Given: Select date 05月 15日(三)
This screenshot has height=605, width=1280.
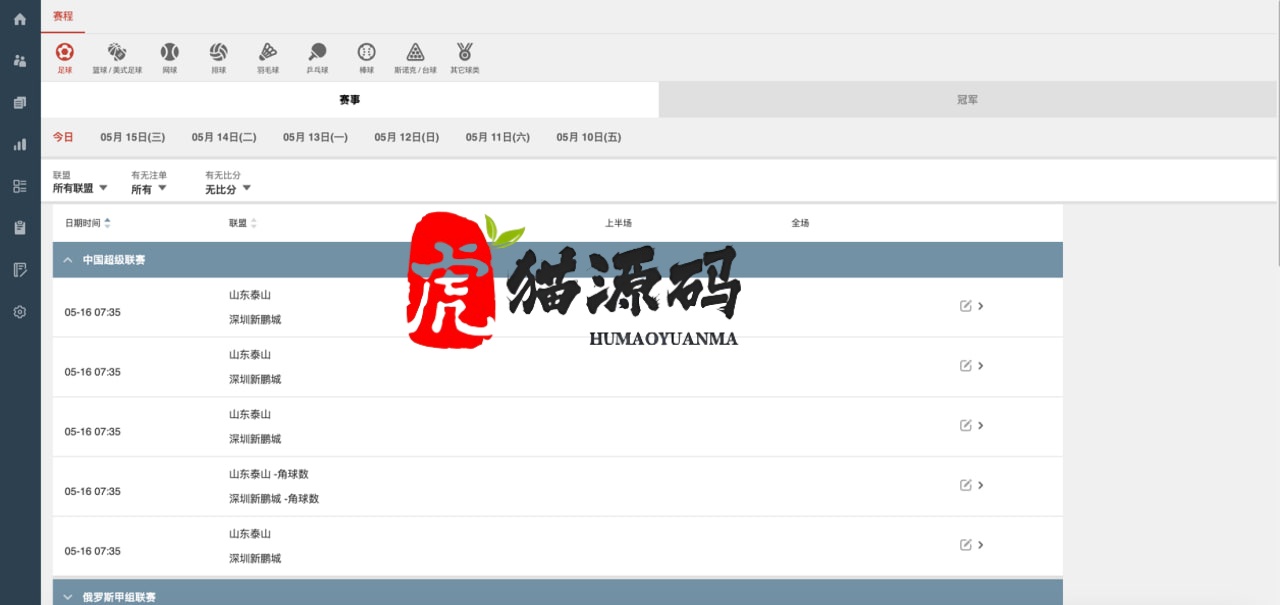Looking at the screenshot, I should click(133, 137).
